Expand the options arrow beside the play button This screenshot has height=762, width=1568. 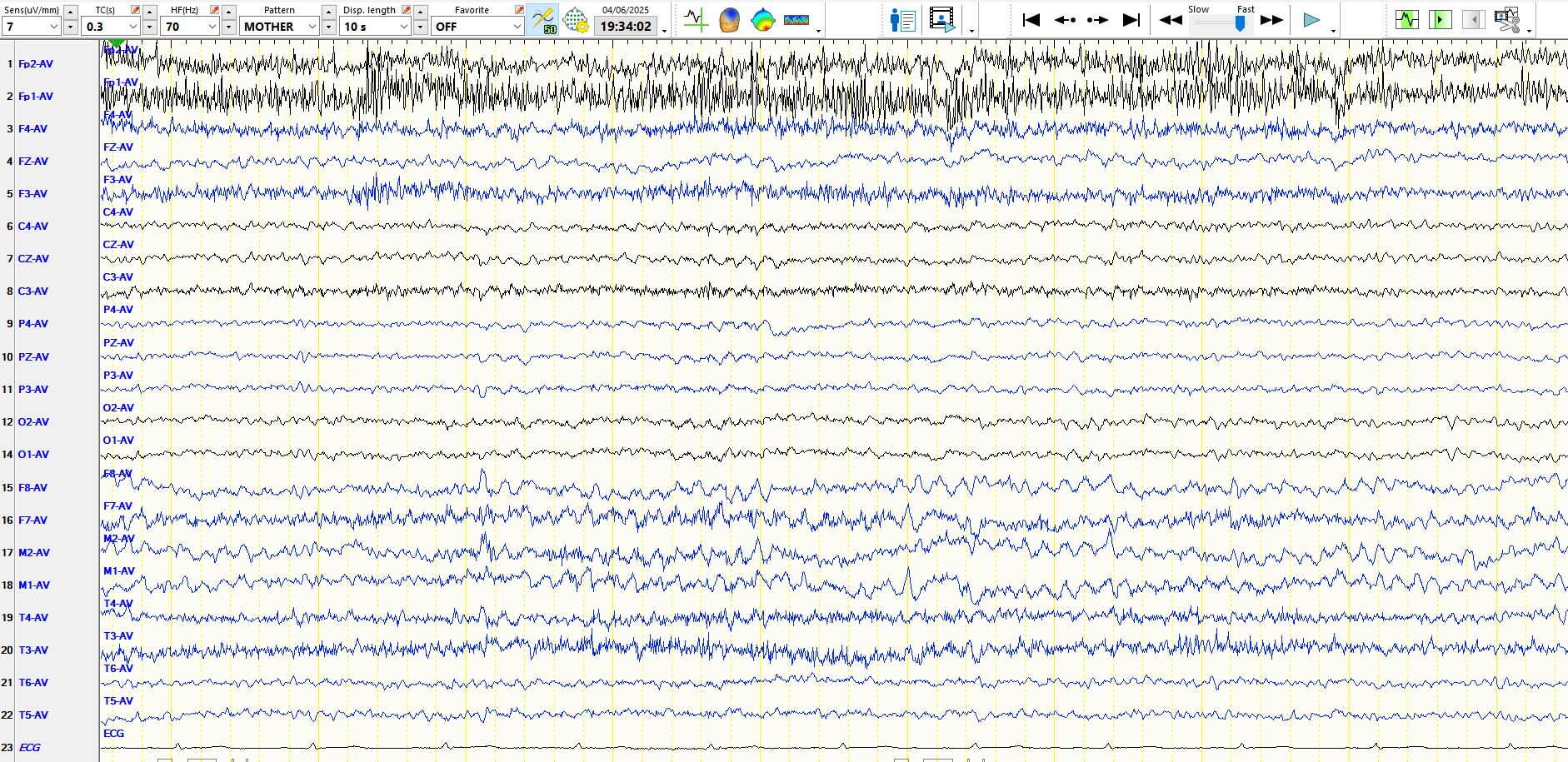point(1333,31)
